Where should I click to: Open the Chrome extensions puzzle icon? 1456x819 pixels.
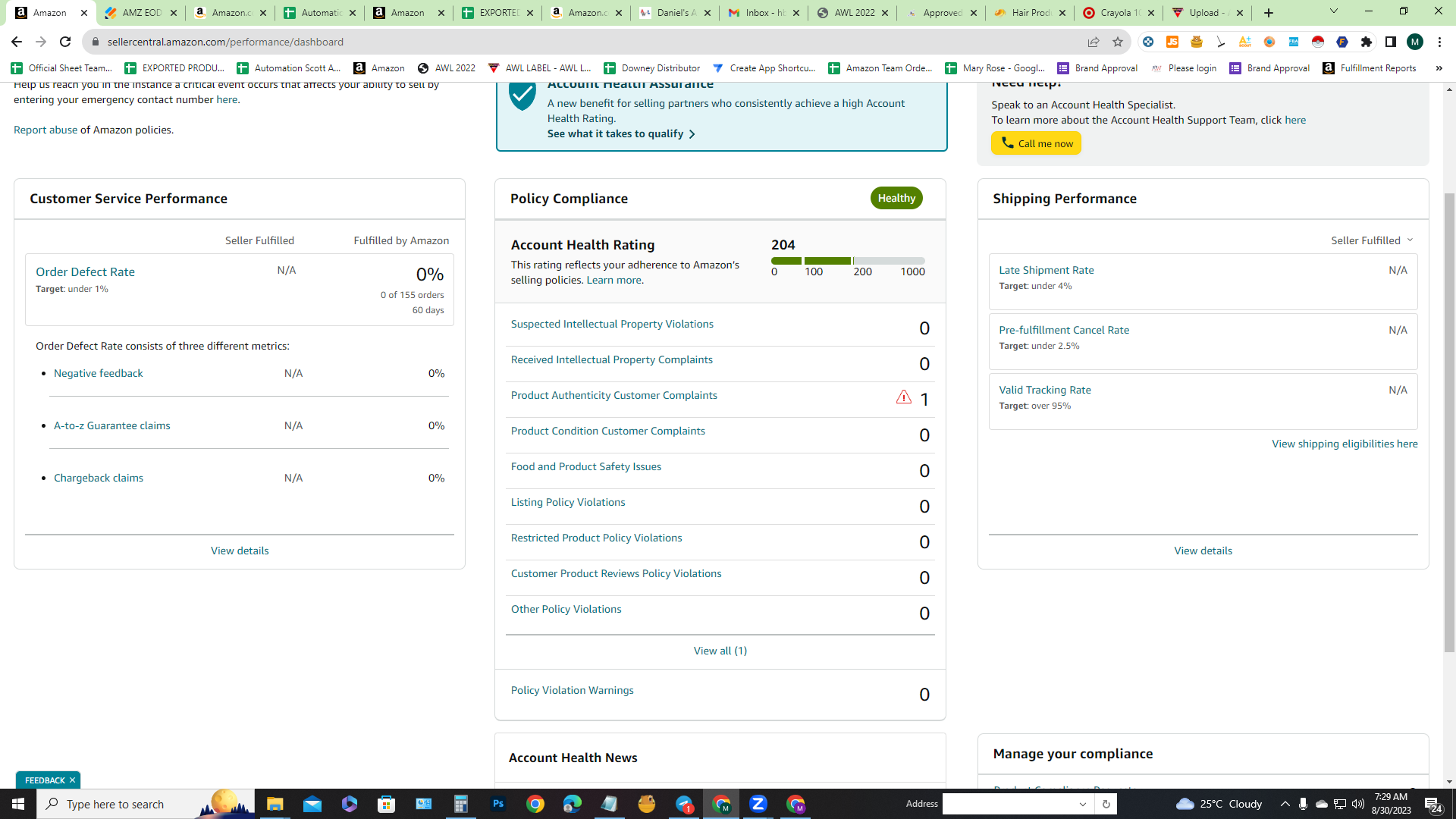1367,42
